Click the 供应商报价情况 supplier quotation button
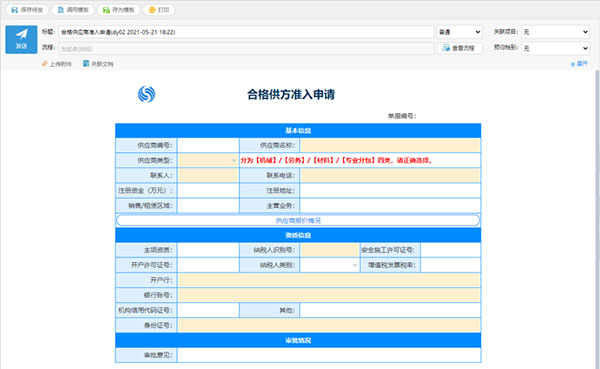Viewport: 600px width, 369px height. (298, 220)
